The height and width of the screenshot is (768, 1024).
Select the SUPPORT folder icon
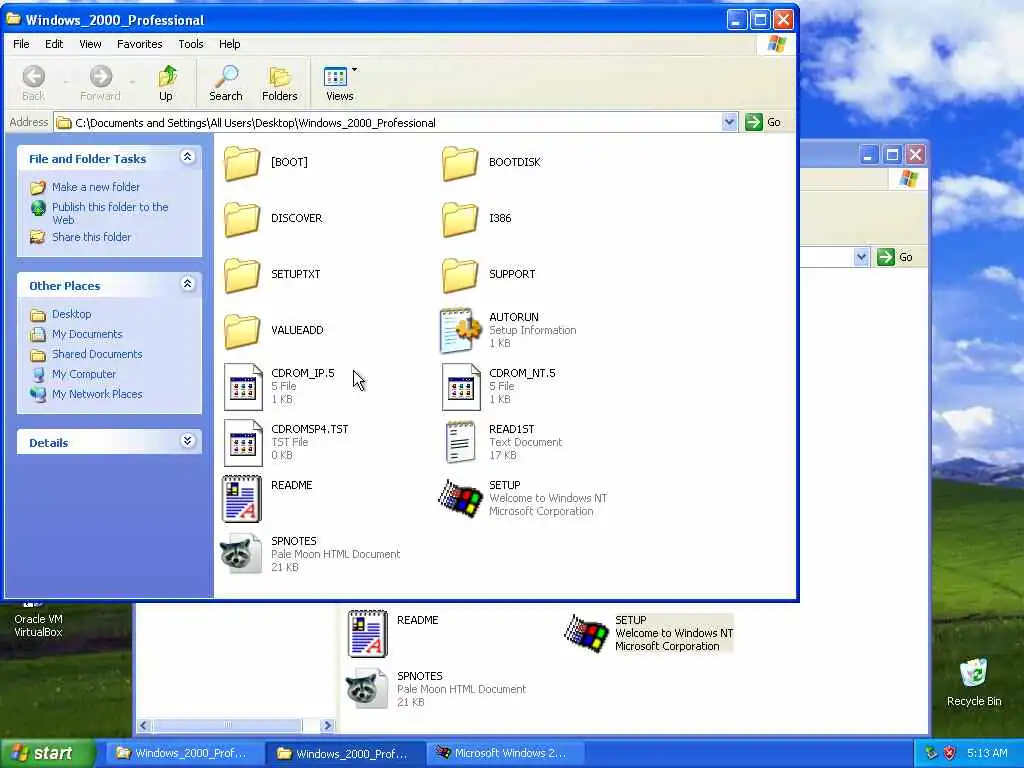point(460,275)
